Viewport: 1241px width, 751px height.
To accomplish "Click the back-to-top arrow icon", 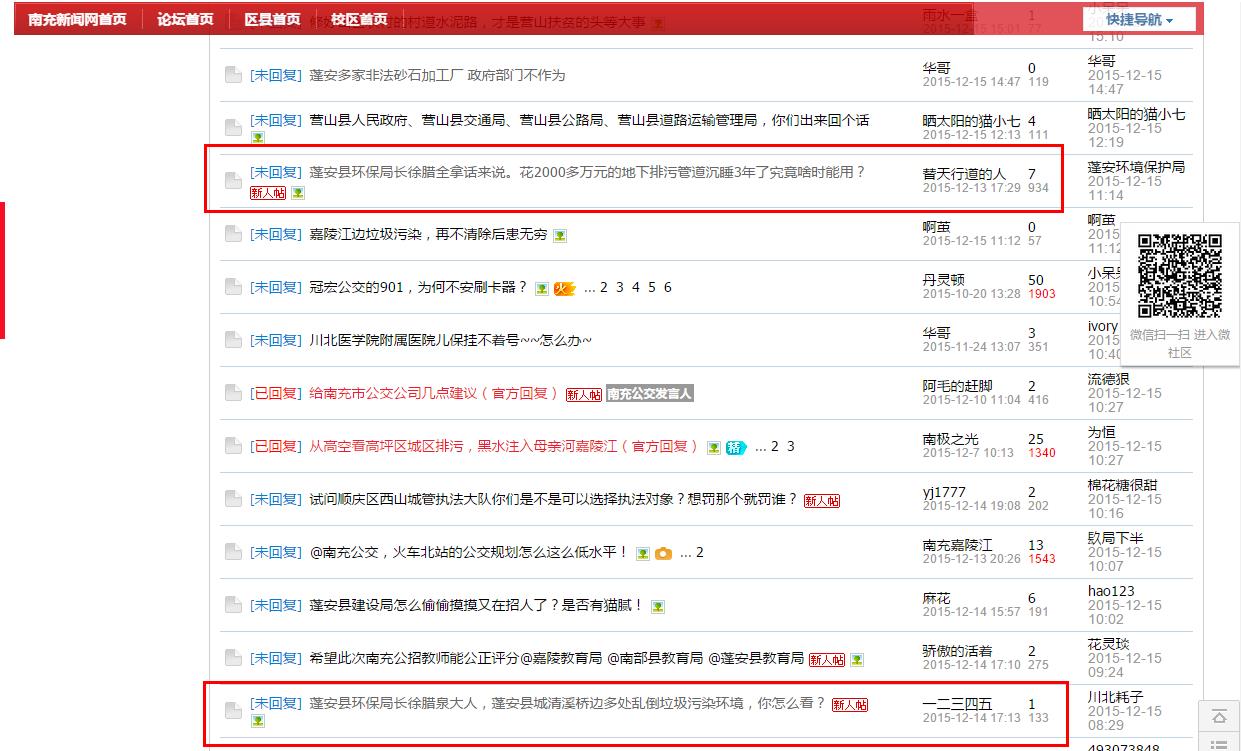I will pos(1219,716).
